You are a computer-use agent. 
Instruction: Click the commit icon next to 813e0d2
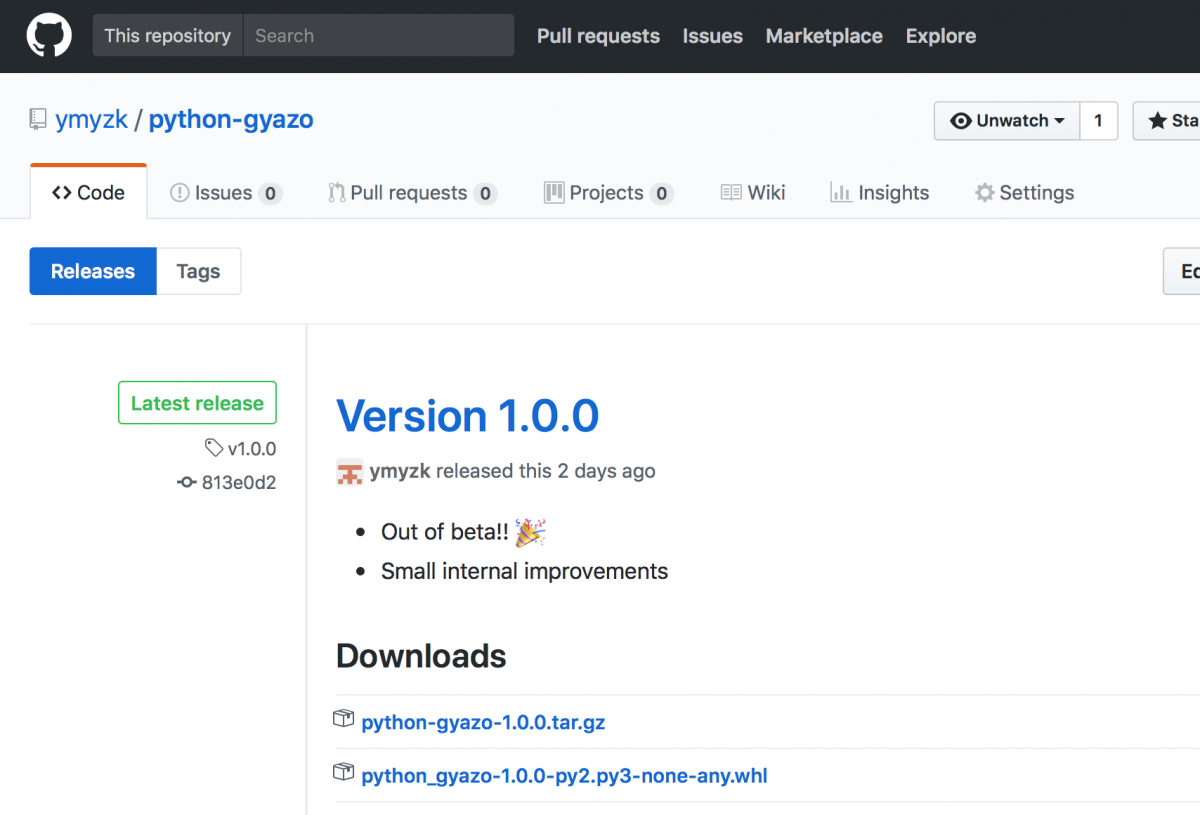[x=186, y=482]
